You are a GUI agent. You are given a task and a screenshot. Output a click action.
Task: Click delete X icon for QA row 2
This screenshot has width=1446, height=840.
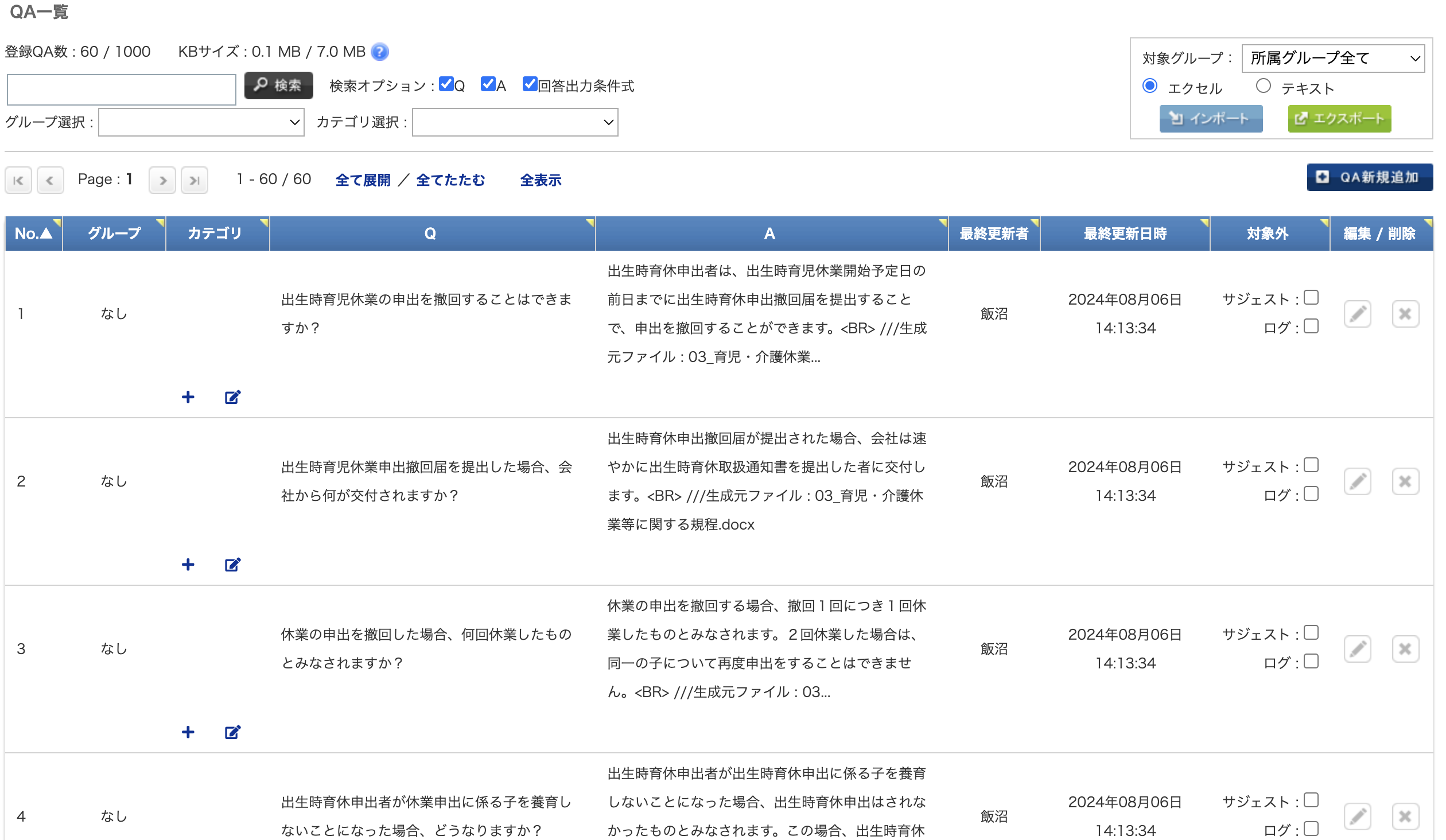[1405, 481]
